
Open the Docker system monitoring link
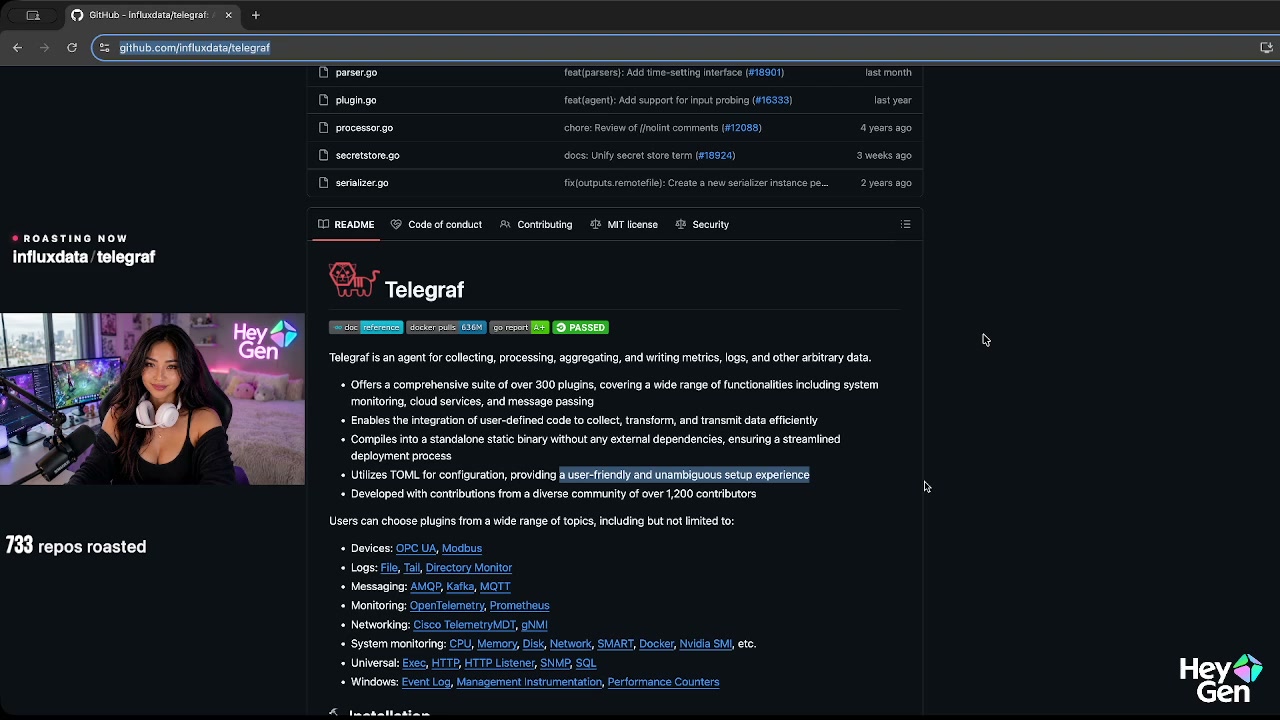coord(656,644)
